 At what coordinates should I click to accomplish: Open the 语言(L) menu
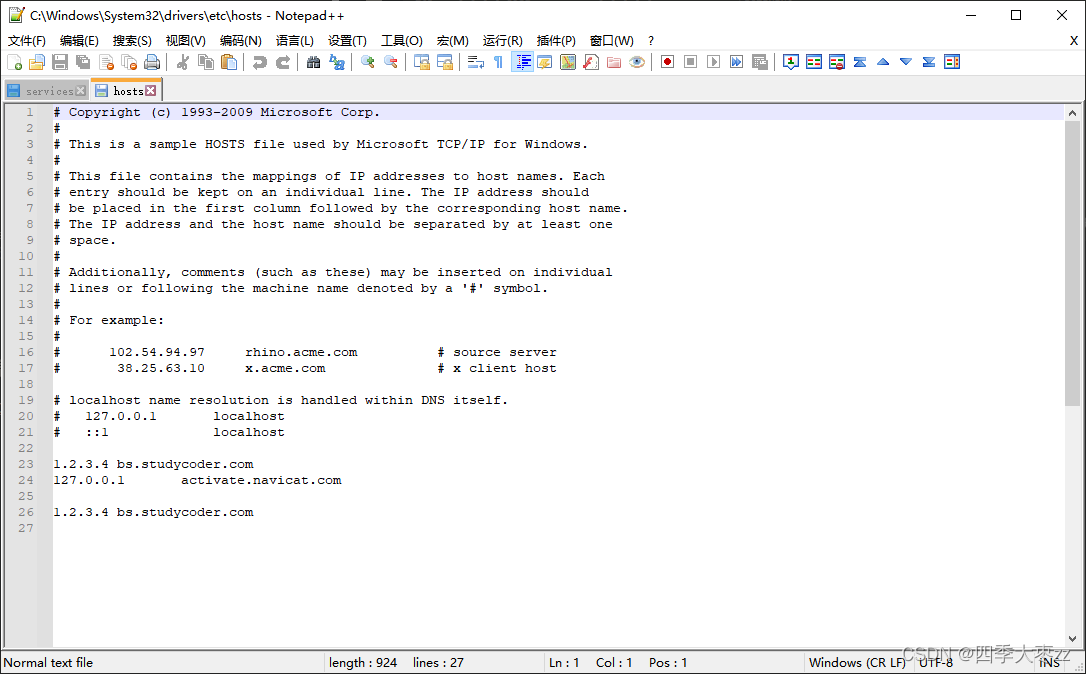point(294,41)
